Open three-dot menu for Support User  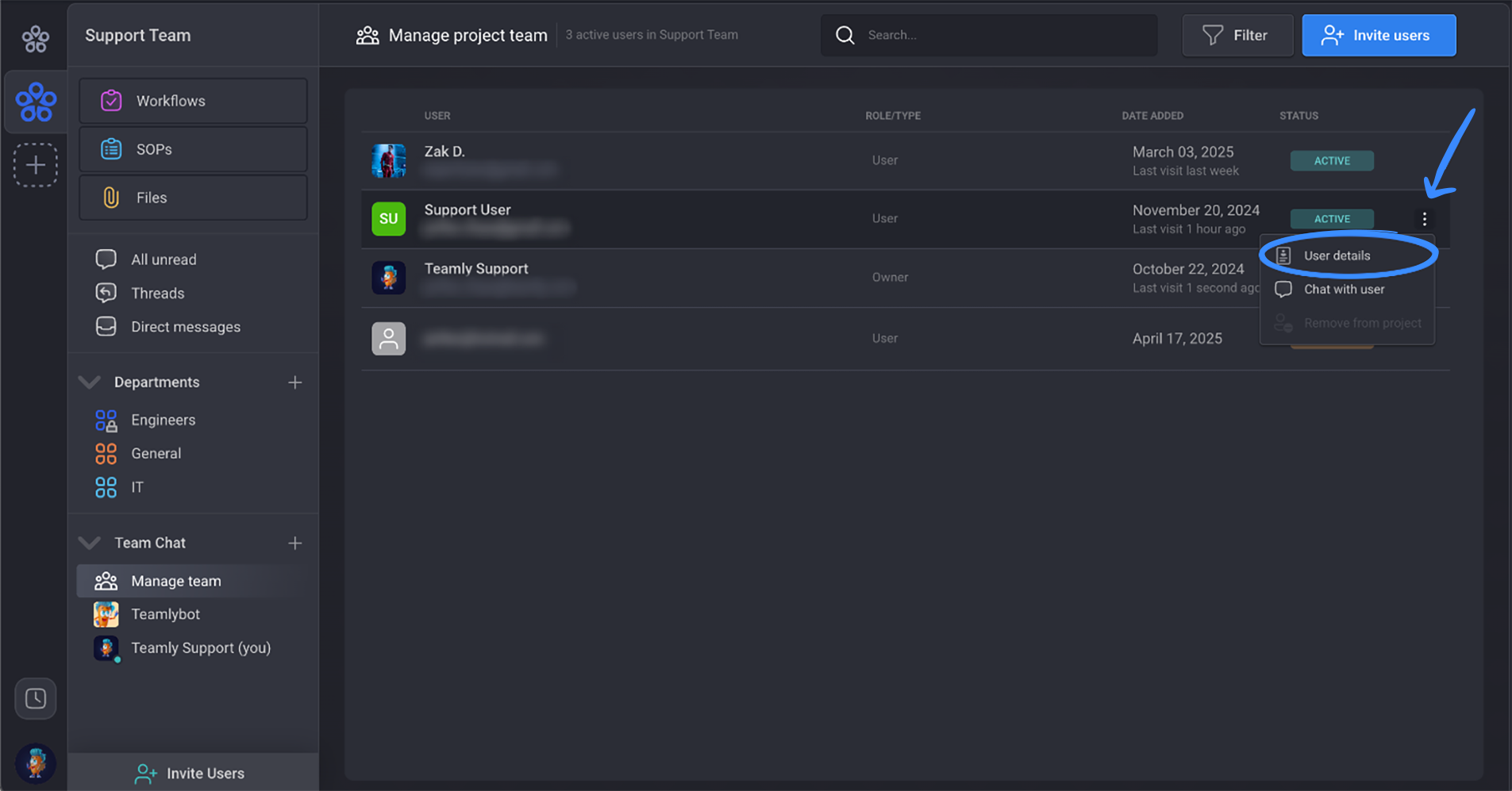[1425, 219]
